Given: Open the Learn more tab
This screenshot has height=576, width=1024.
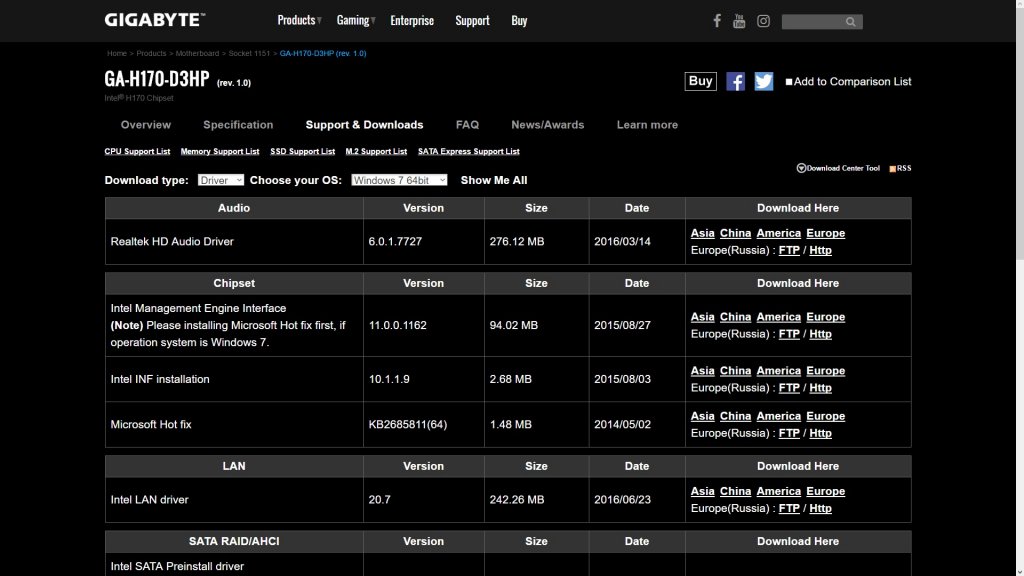Looking at the screenshot, I should pyautogui.click(x=647, y=125).
